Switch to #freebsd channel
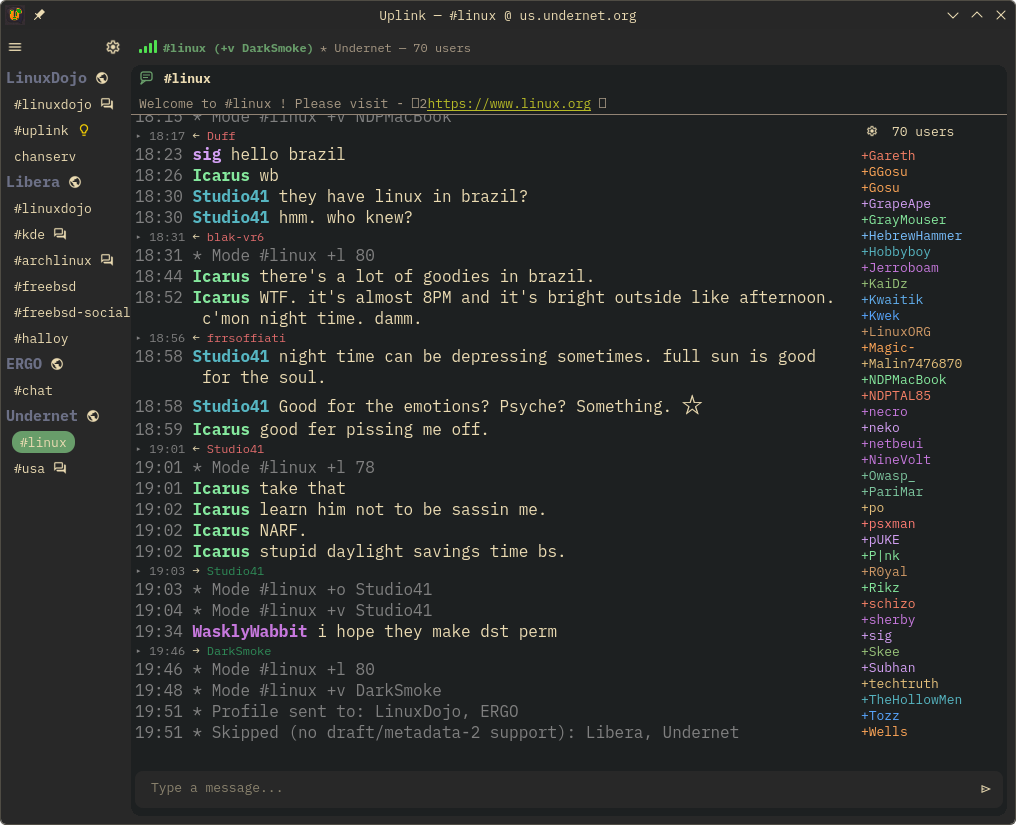Viewport: 1016px width, 825px height. pyautogui.click(x=45, y=286)
